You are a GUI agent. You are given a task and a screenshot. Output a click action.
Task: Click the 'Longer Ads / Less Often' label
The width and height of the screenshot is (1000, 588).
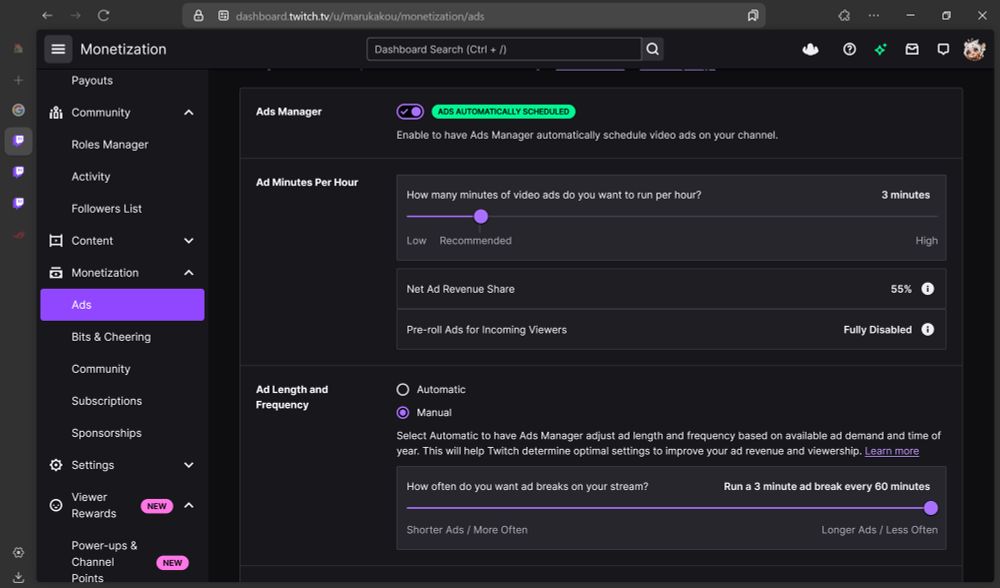coord(879,530)
